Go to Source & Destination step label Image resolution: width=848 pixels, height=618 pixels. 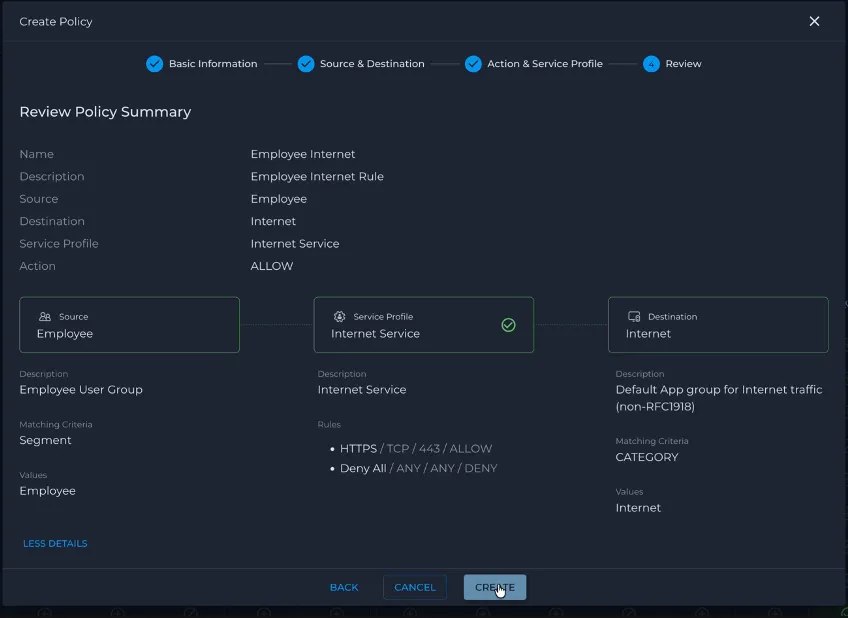pyautogui.click(x=372, y=64)
